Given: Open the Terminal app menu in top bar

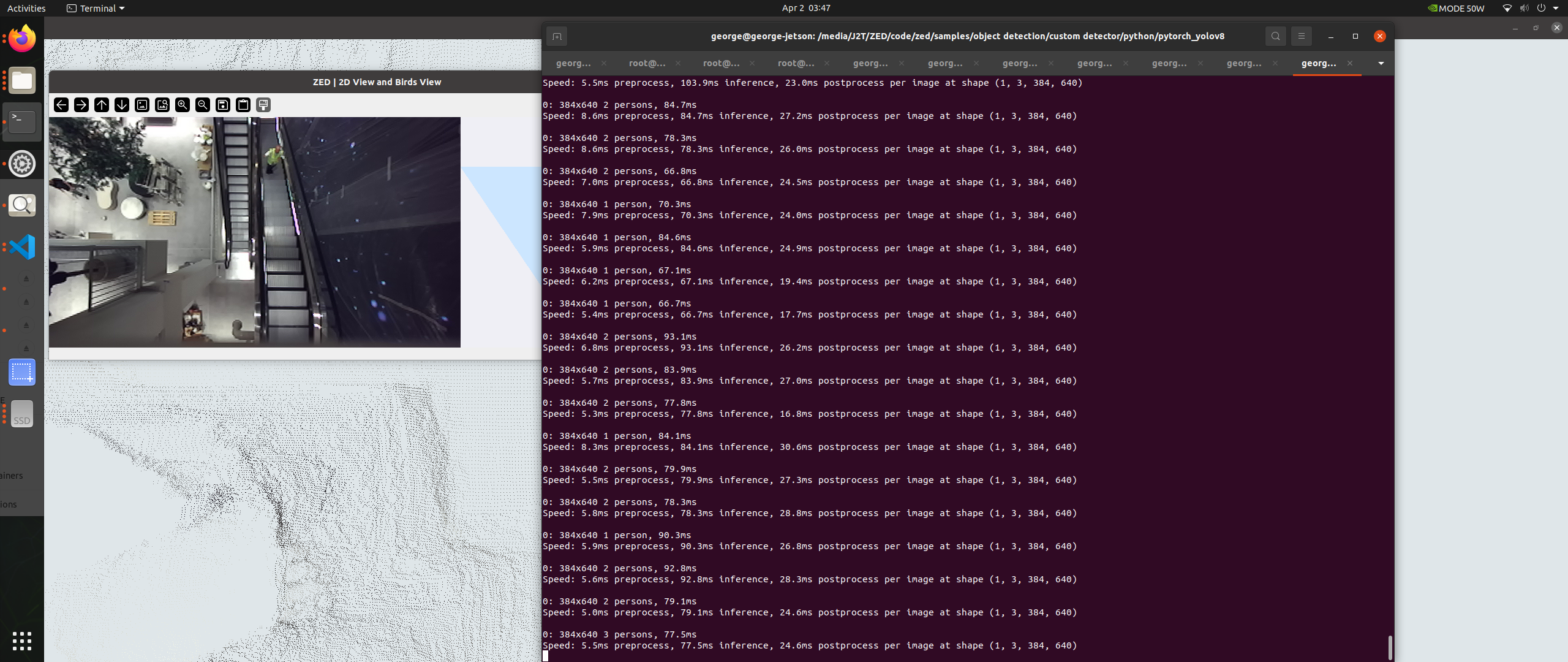Looking at the screenshot, I should coord(96,8).
